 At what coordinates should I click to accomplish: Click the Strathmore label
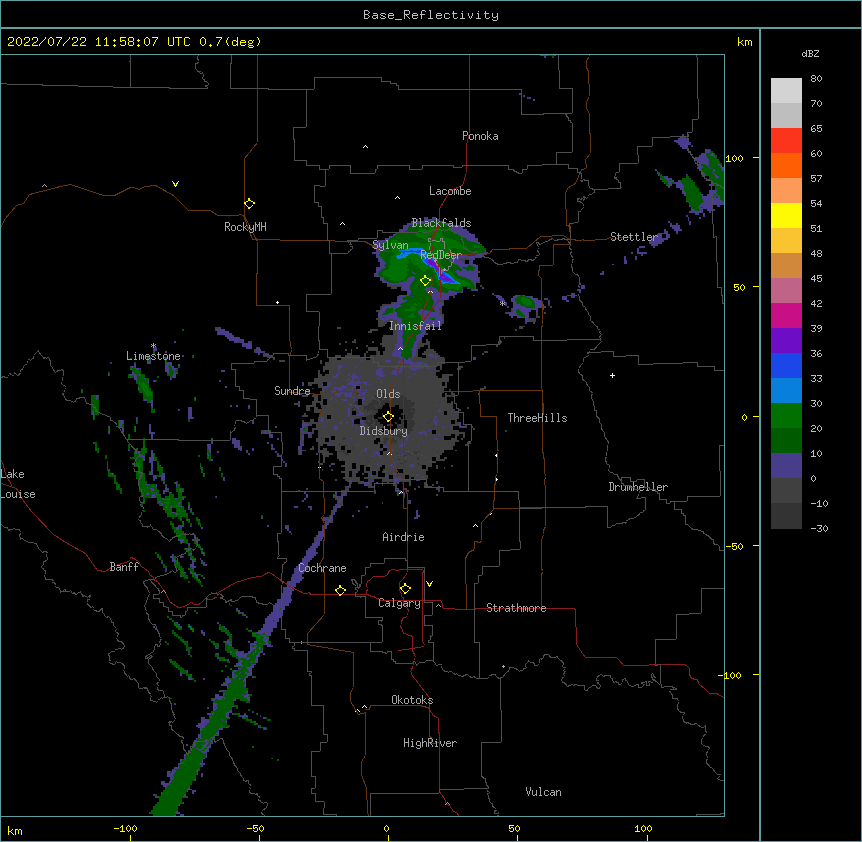pyautogui.click(x=516, y=608)
